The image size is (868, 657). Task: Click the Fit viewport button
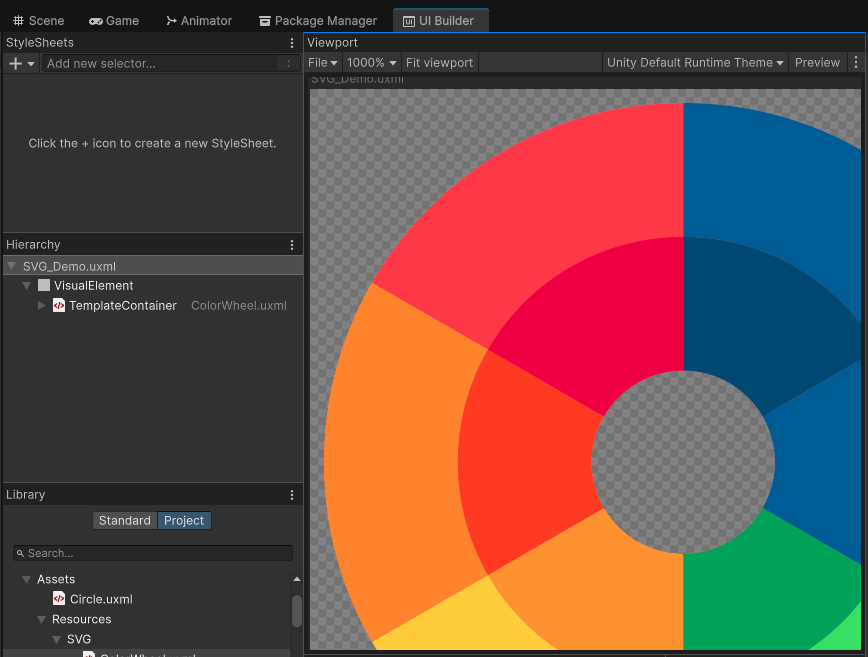click(x=439, y=62)
